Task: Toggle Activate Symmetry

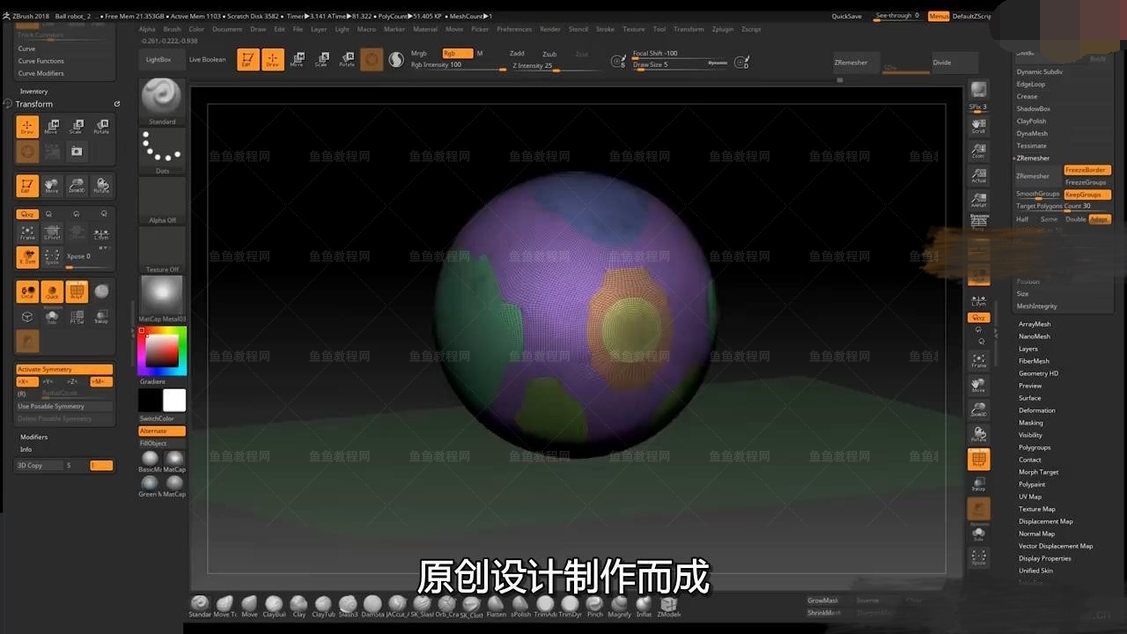Action: (x=64, y=369)
